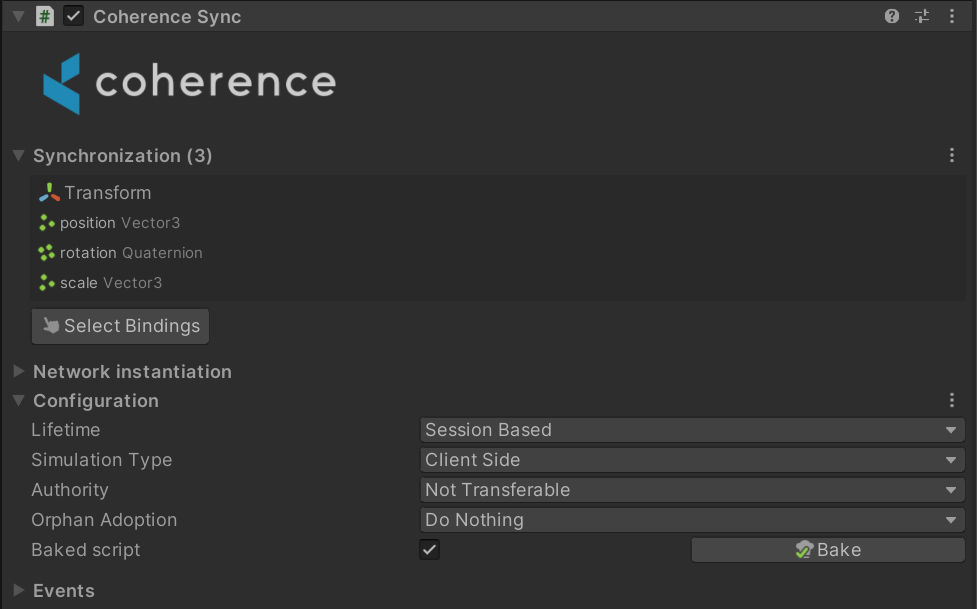977x609 pixels.
Task: Click the Transform component icon
Action: tap(49, 193)
